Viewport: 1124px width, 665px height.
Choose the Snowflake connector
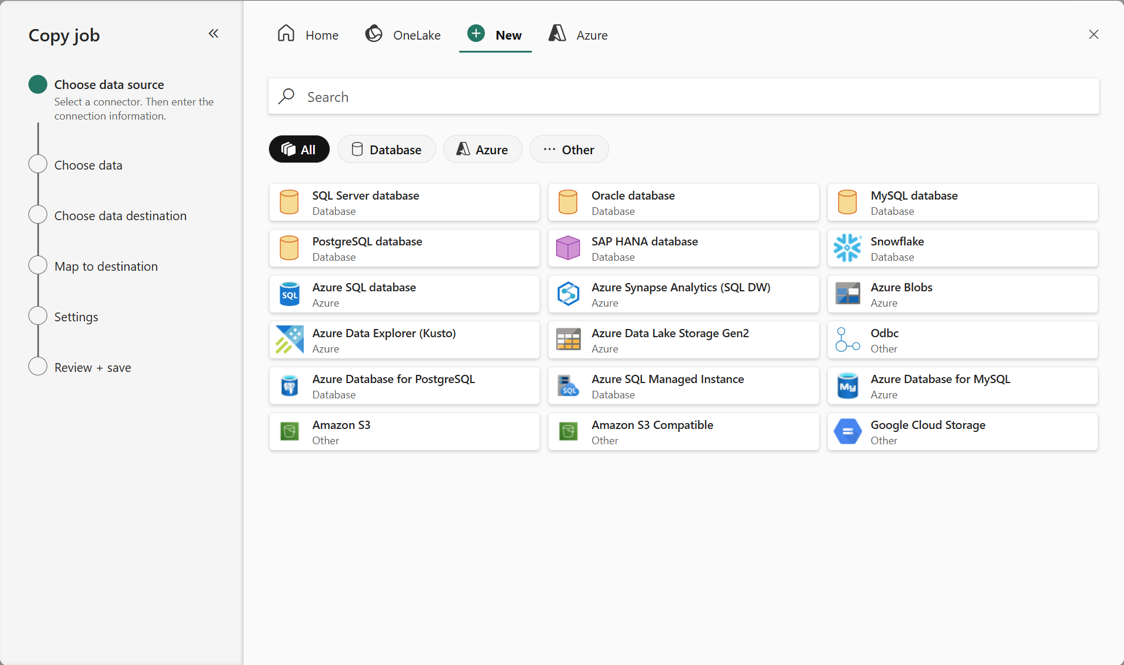[x=963, y=248]
